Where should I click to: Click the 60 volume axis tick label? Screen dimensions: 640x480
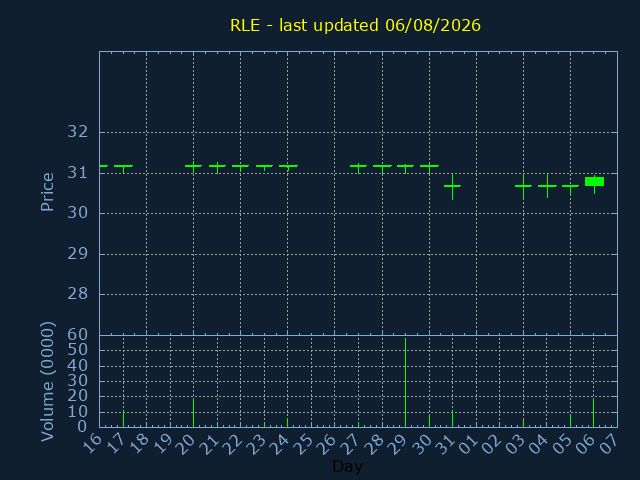[78, 335]
